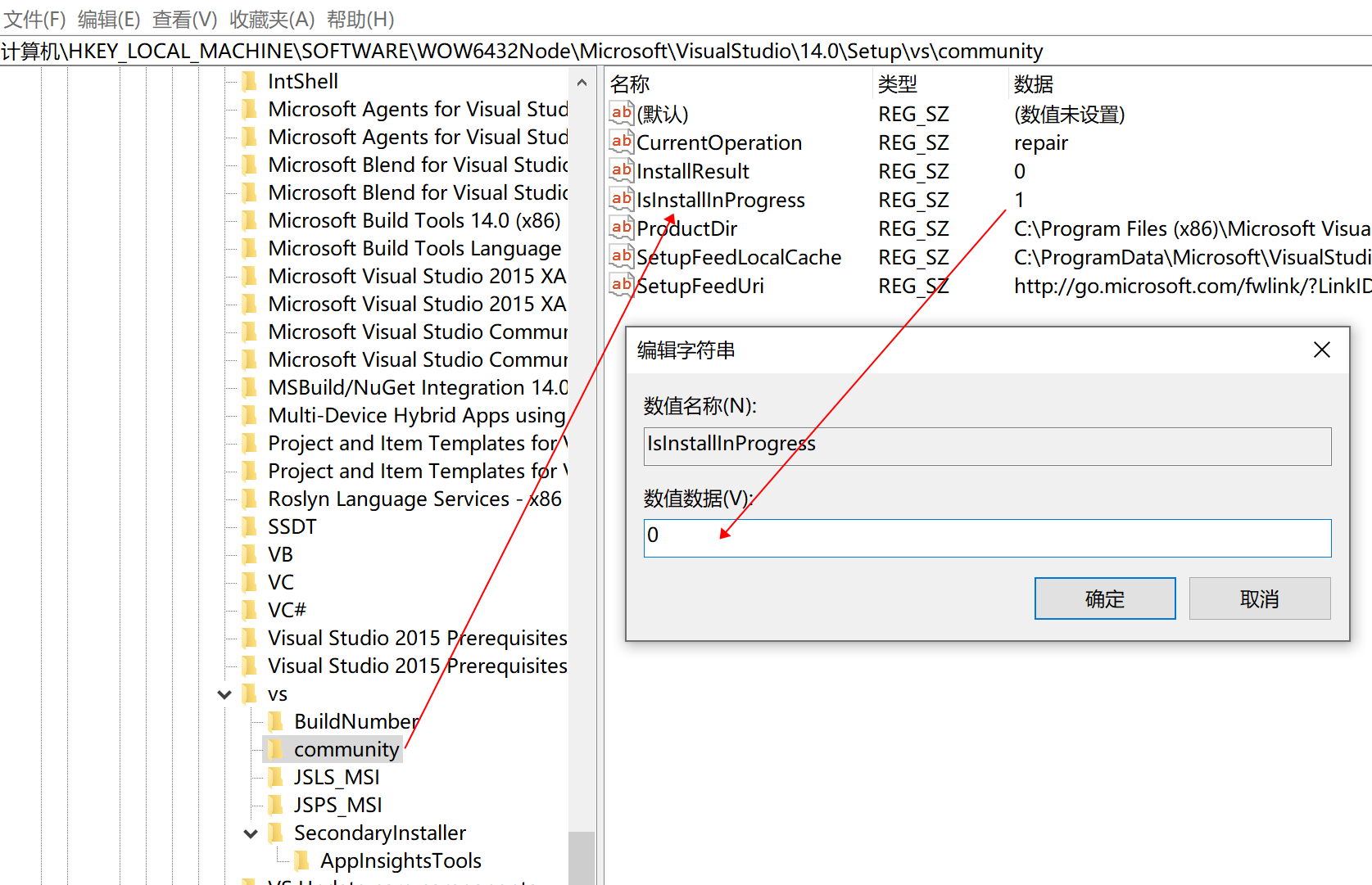Screen dimensions: 1372x885
Task: Click the folder icon next to IntShell
Action: [250, 81]
